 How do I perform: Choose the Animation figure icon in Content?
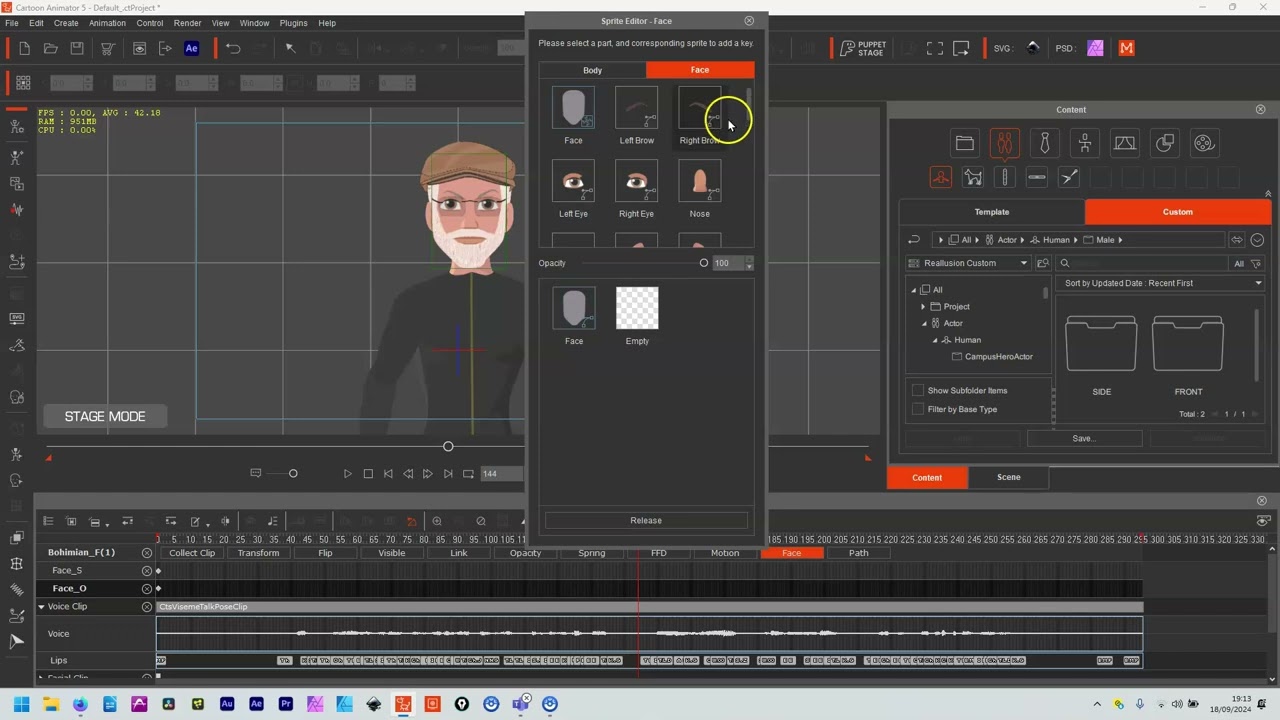1084,144
